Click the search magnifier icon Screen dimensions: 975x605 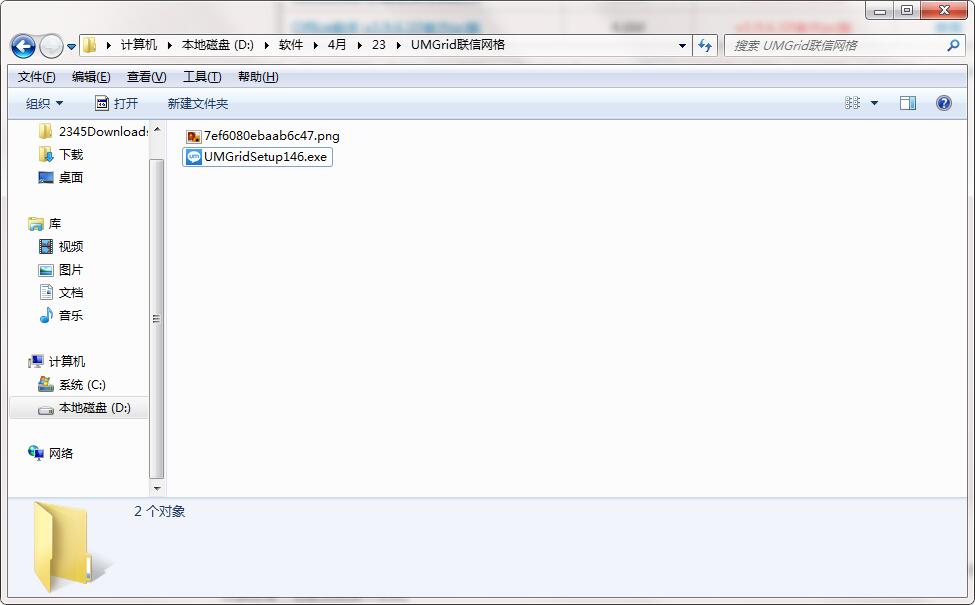point(952,45)
